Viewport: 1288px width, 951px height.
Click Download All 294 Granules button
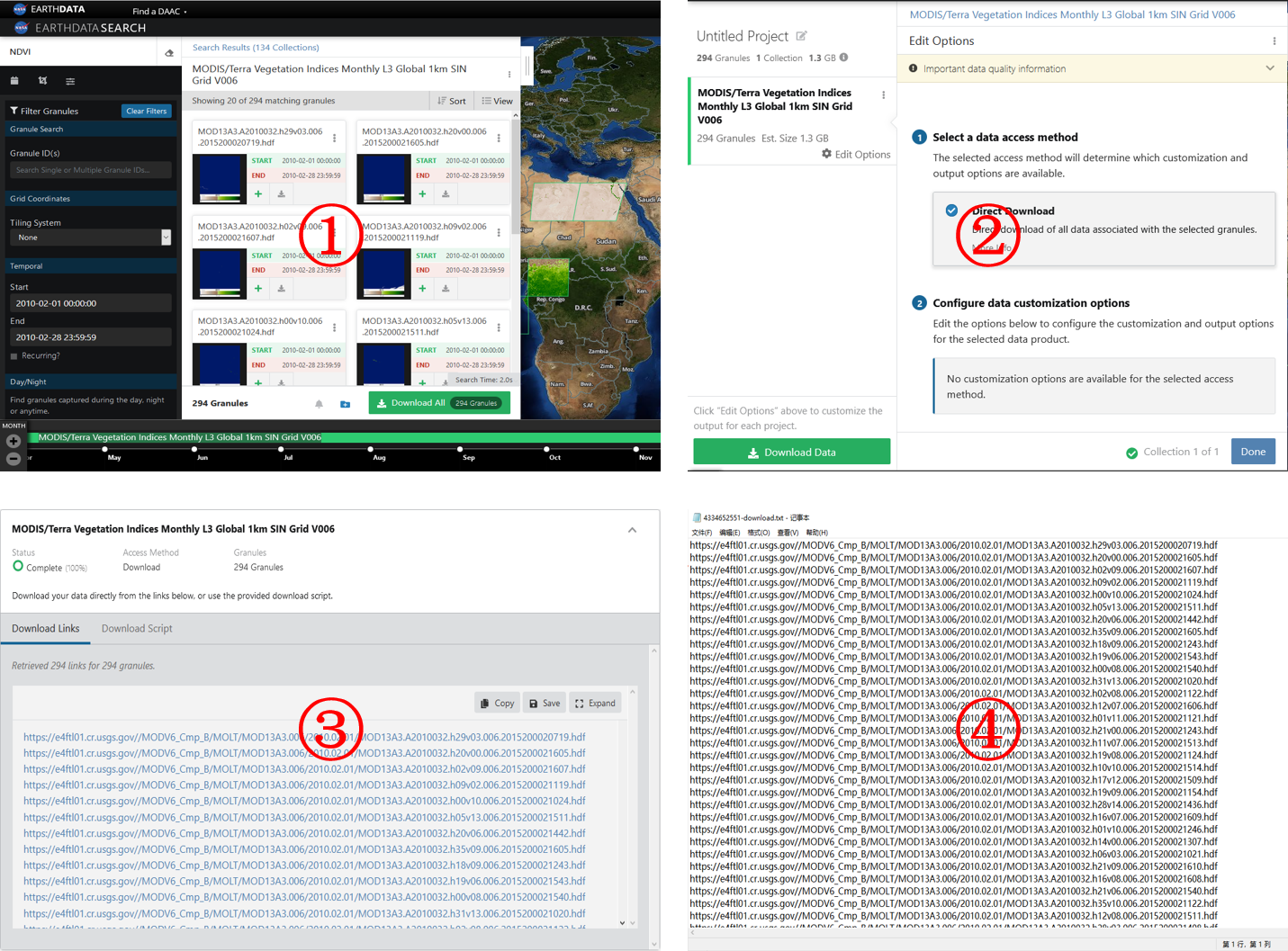pos(439,403)
